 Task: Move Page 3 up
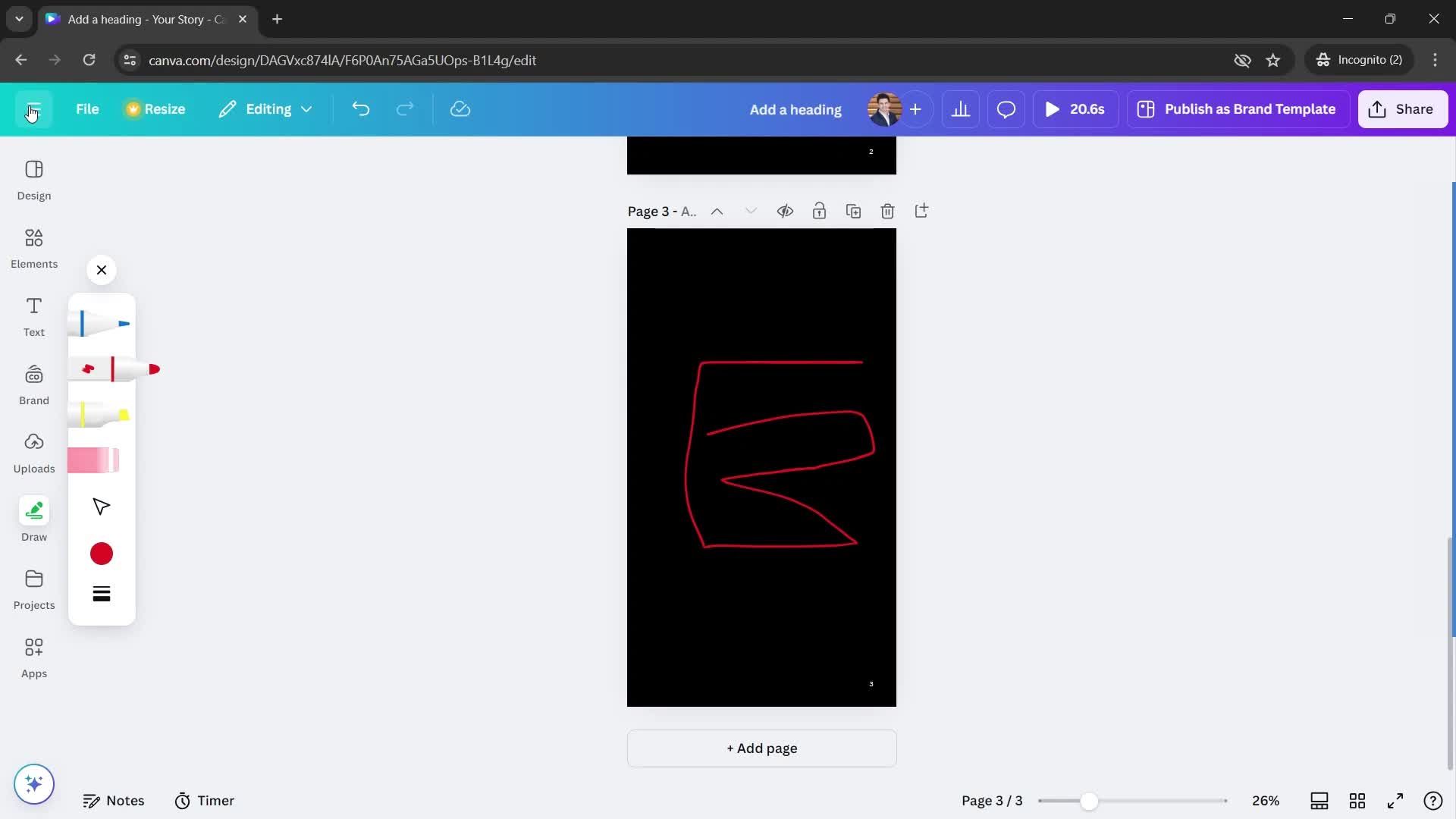click(717, 212)
